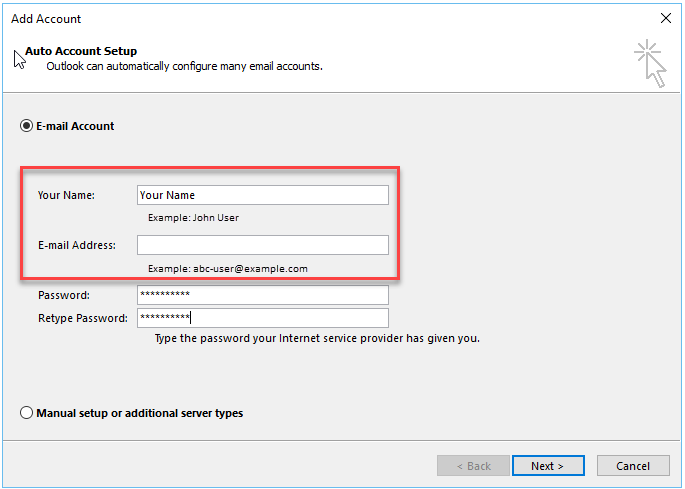685x489 pixels.
Task: Click the "Your Name:" field label
Action: [66, 195]
